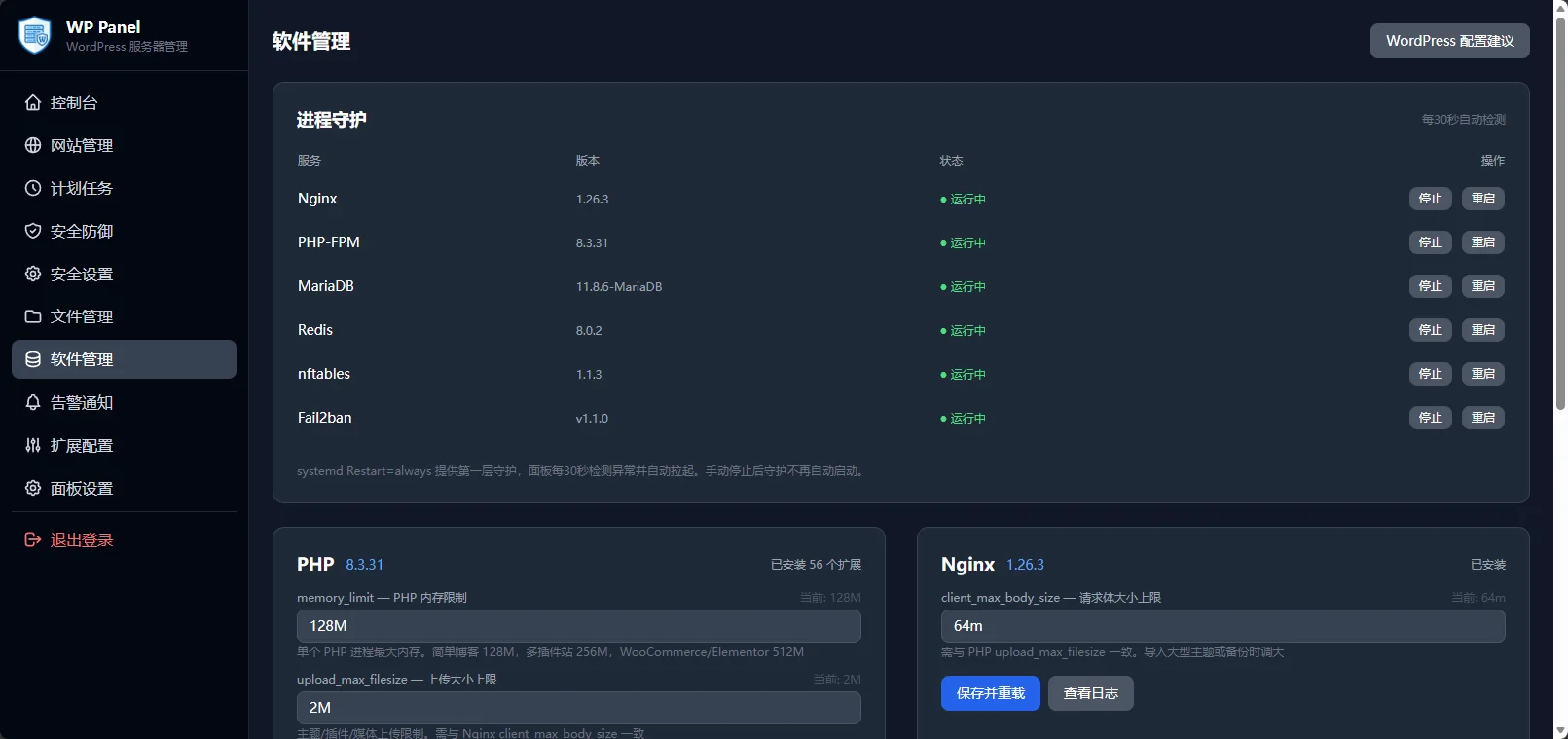Open the 控制台 menu item
The width and height of the screenshot is (1568, 739).
point(124,102)
